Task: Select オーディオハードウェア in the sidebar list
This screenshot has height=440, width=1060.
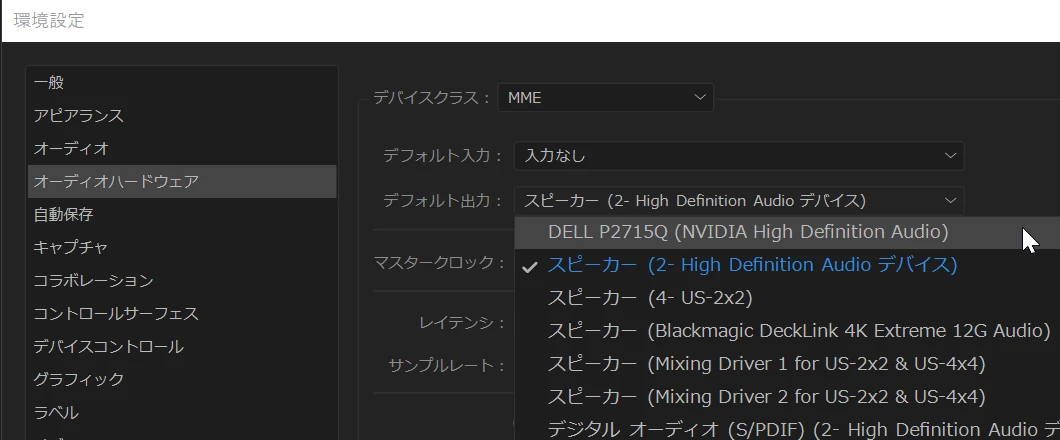Action: (x=182, y=181)
